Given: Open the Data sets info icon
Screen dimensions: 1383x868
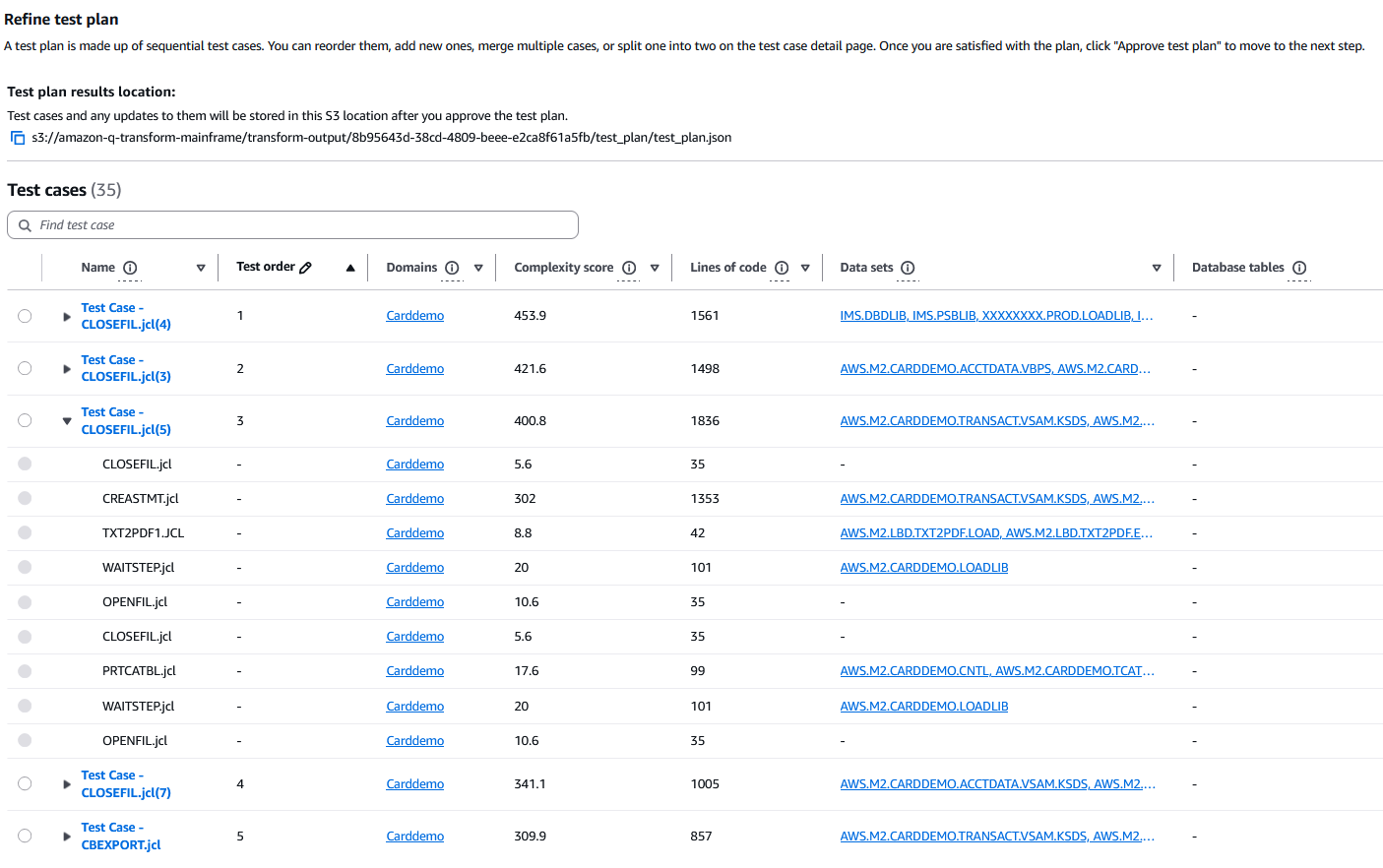Looking at the screenshot, I should (908, 268).
